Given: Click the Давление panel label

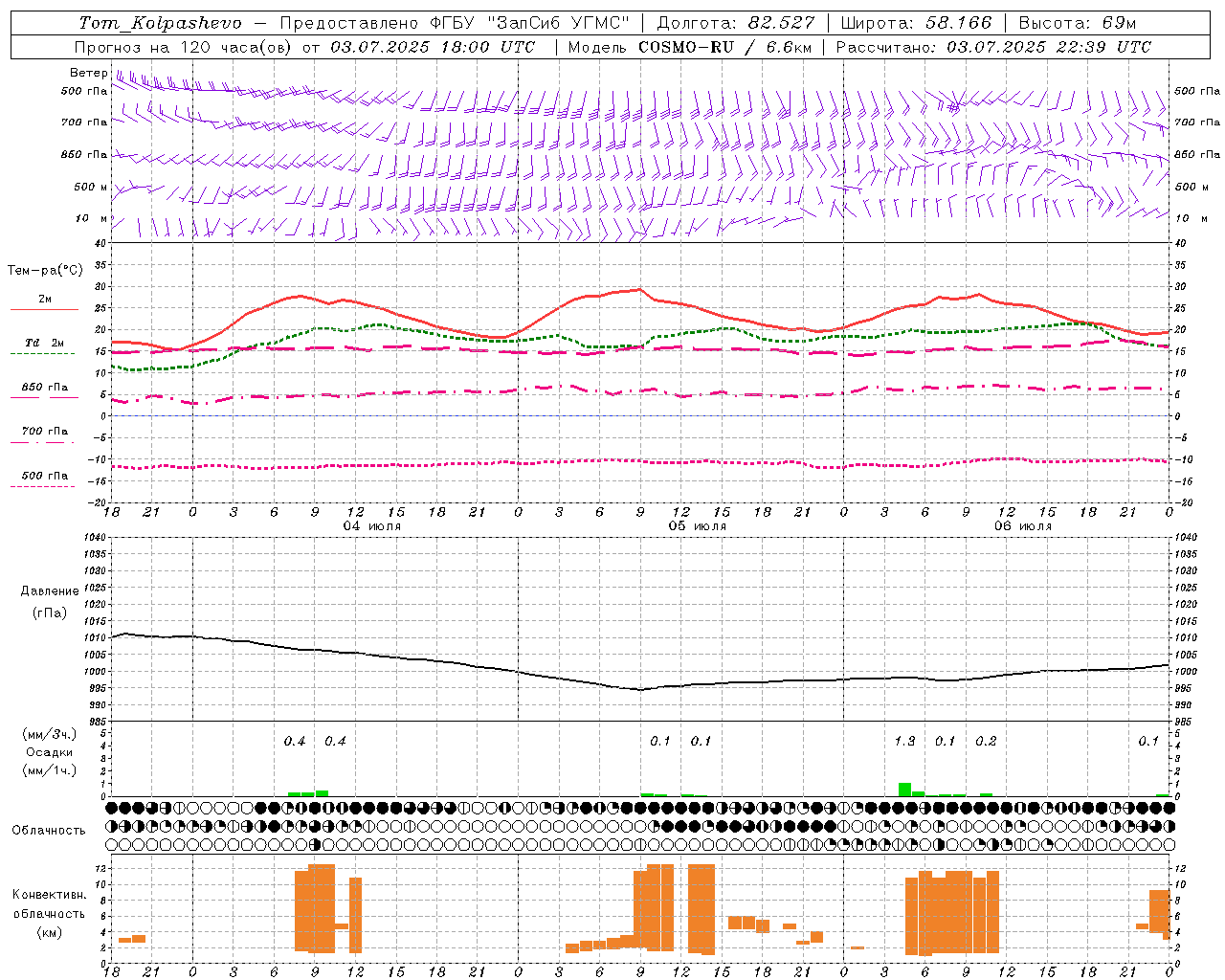Looking at the screenshot, I should click(x=50, y=591).
